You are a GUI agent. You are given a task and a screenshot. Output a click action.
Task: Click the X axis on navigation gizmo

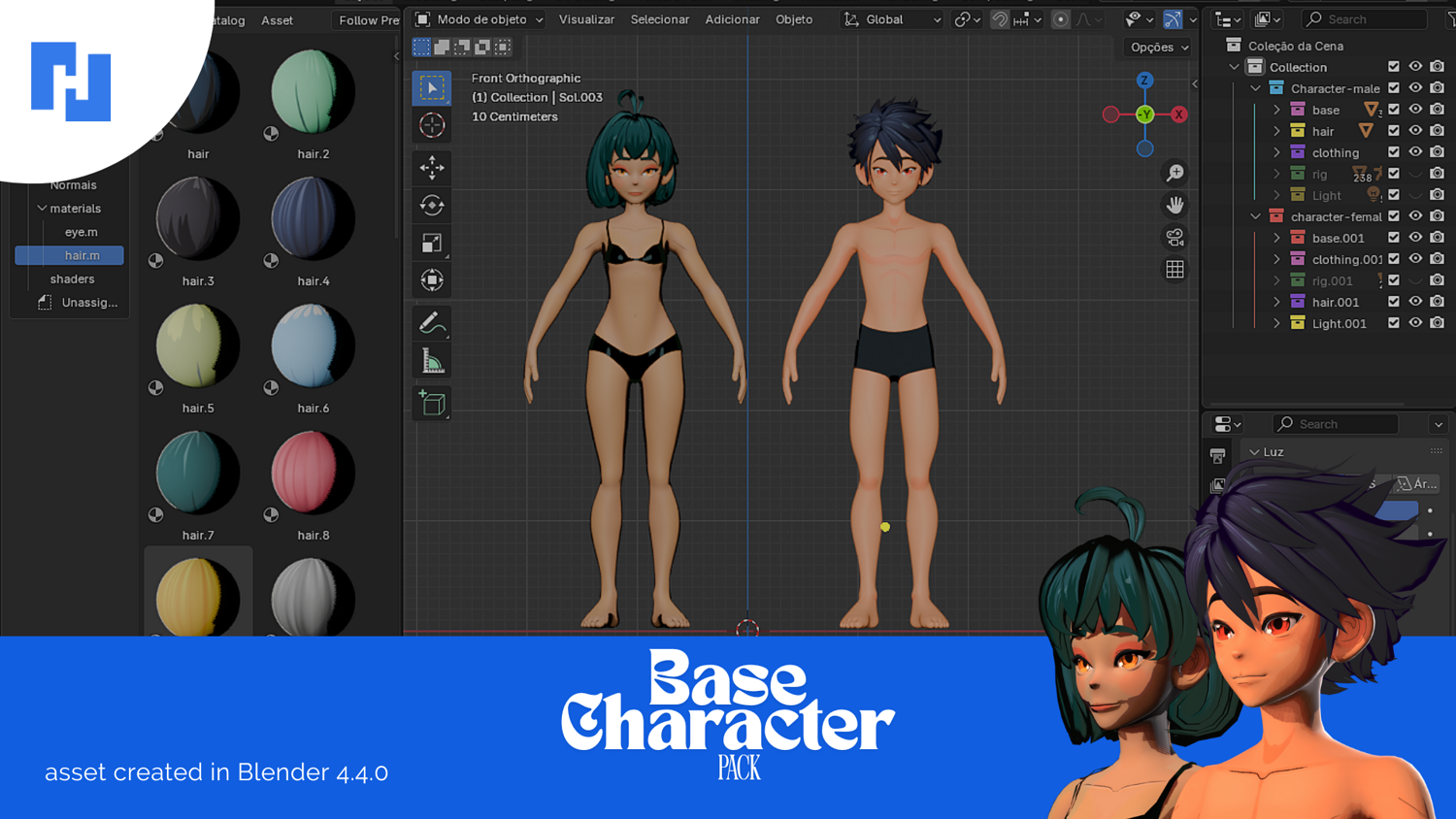[x=1178, y=115]
